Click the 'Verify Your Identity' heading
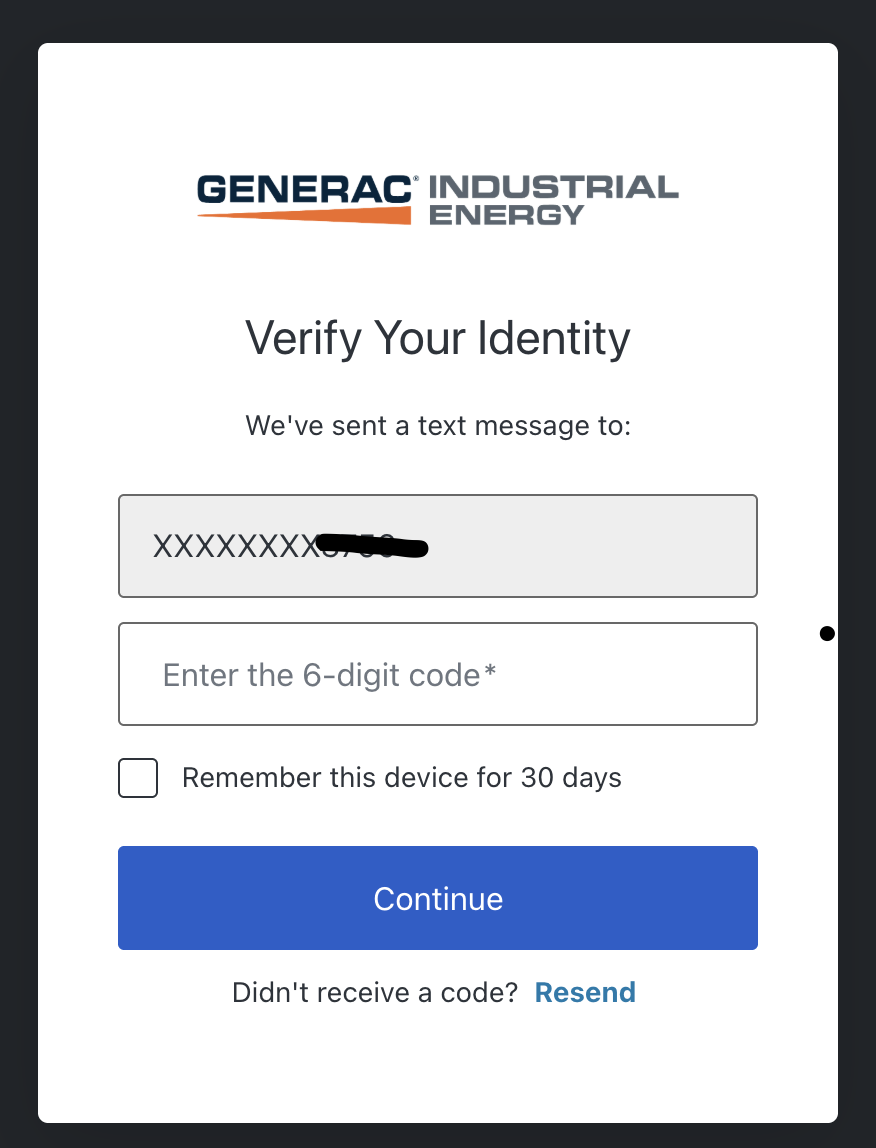876x1148 pixels. point(437,338)
